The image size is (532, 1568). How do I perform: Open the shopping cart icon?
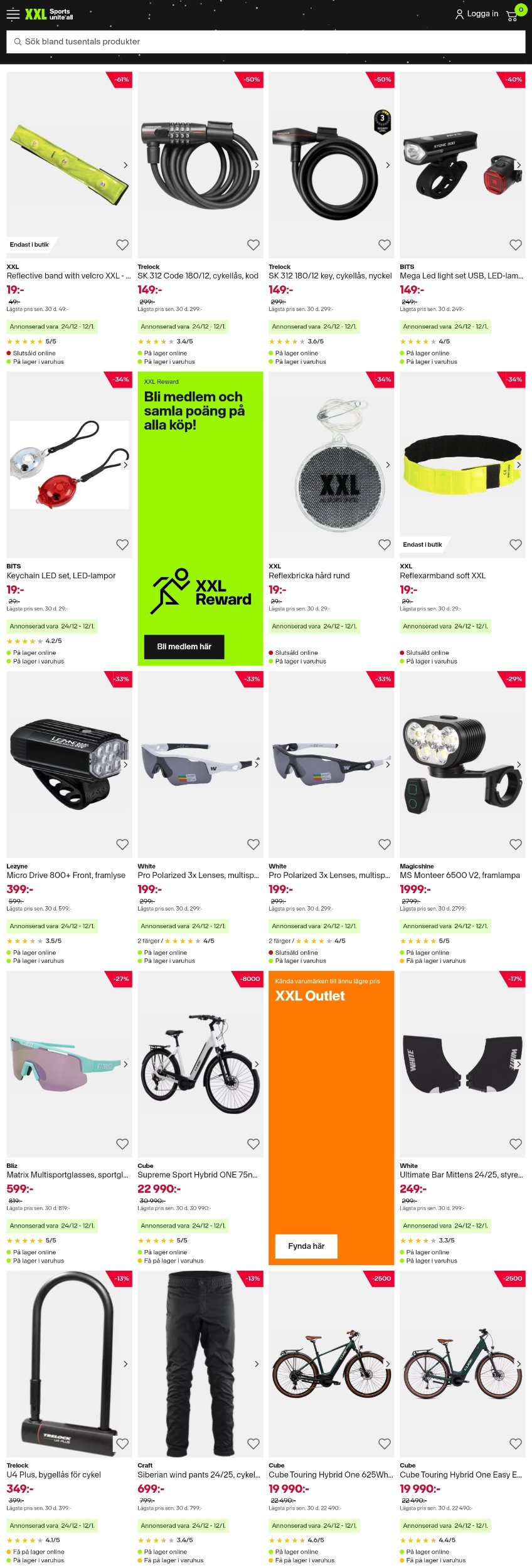point(512,16)
